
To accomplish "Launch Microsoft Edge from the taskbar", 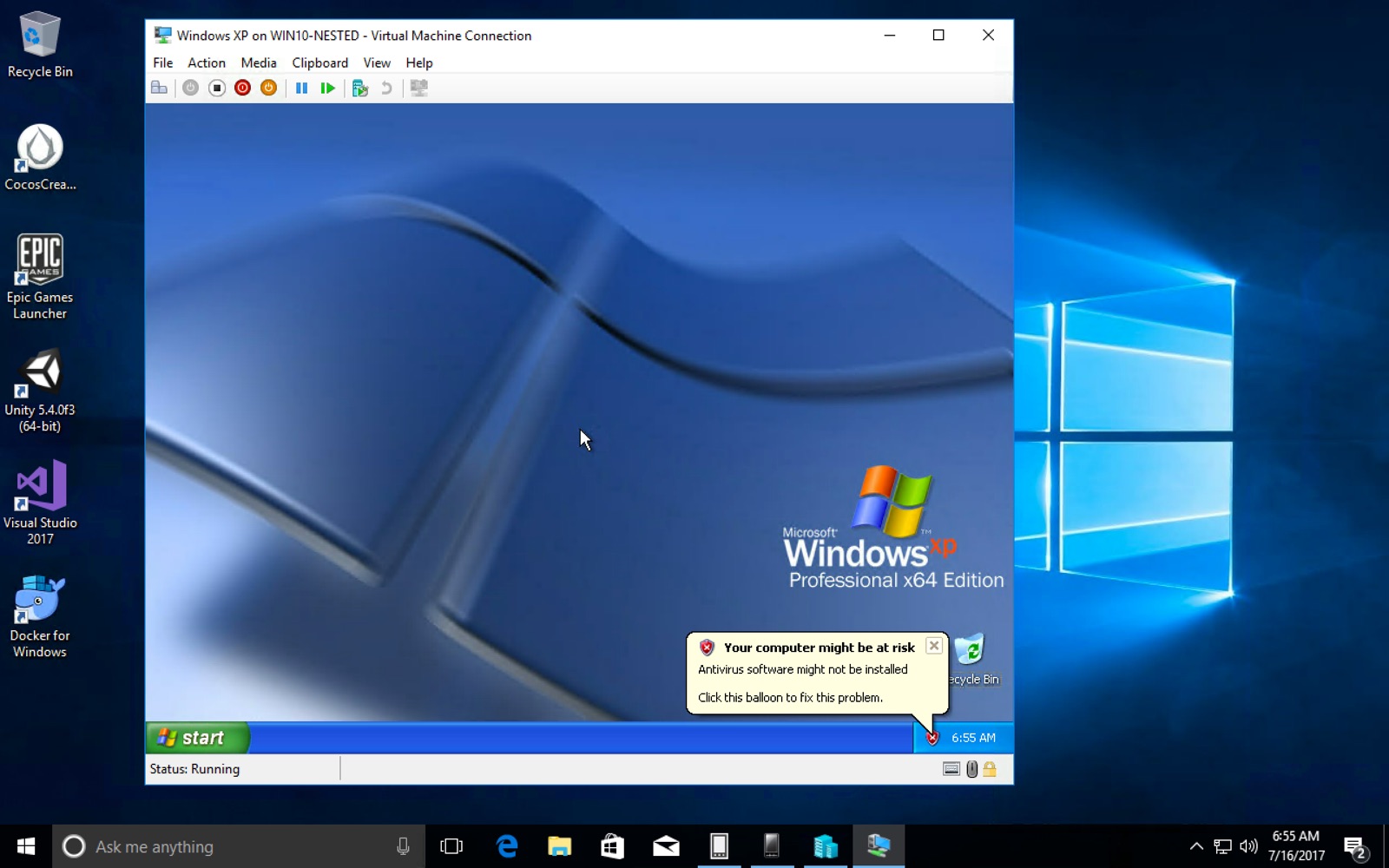I will [x=506, y=846].
